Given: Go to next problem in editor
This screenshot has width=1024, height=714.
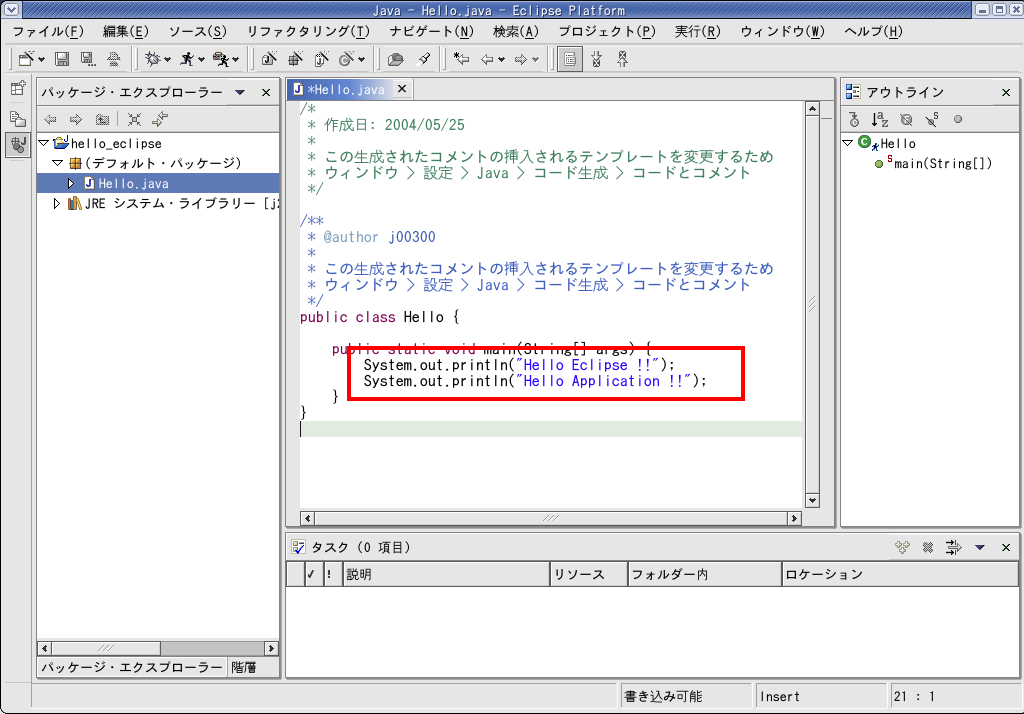Looking at the screenshot, I should point(596,59).
